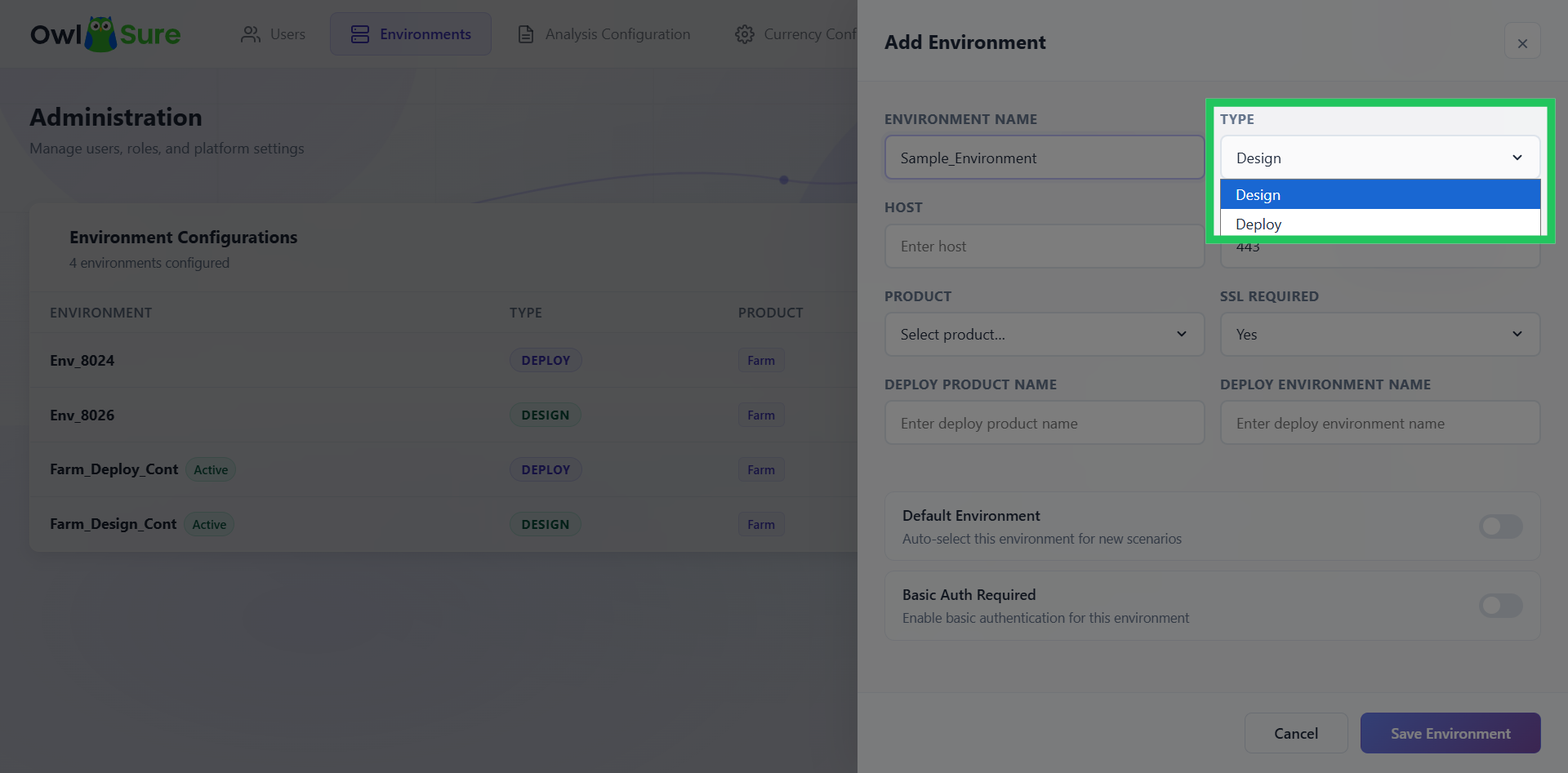Image resolution: width=1568 pixels, height=773 pixels.
Task: Switch to the Environments tab
Action: click(x=411, y=34)
